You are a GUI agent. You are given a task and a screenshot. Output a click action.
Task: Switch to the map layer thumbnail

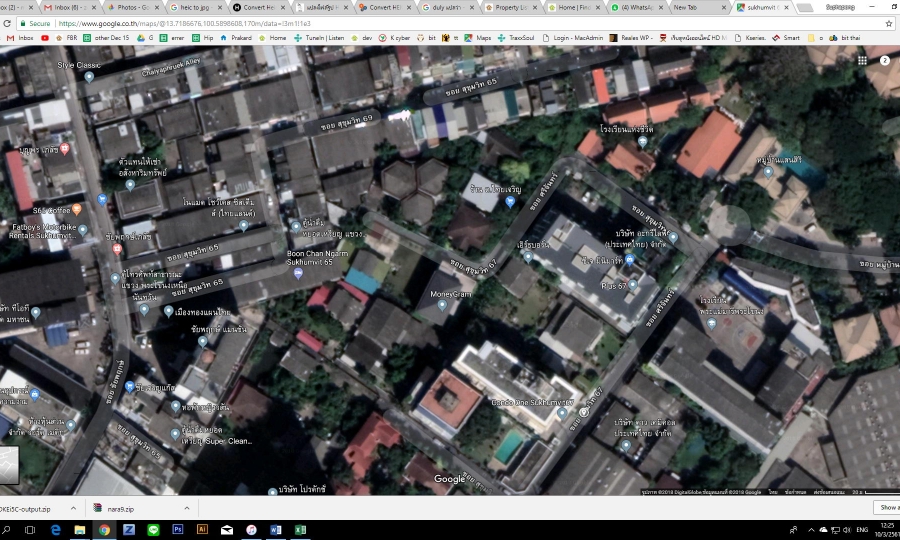[9, 465]
